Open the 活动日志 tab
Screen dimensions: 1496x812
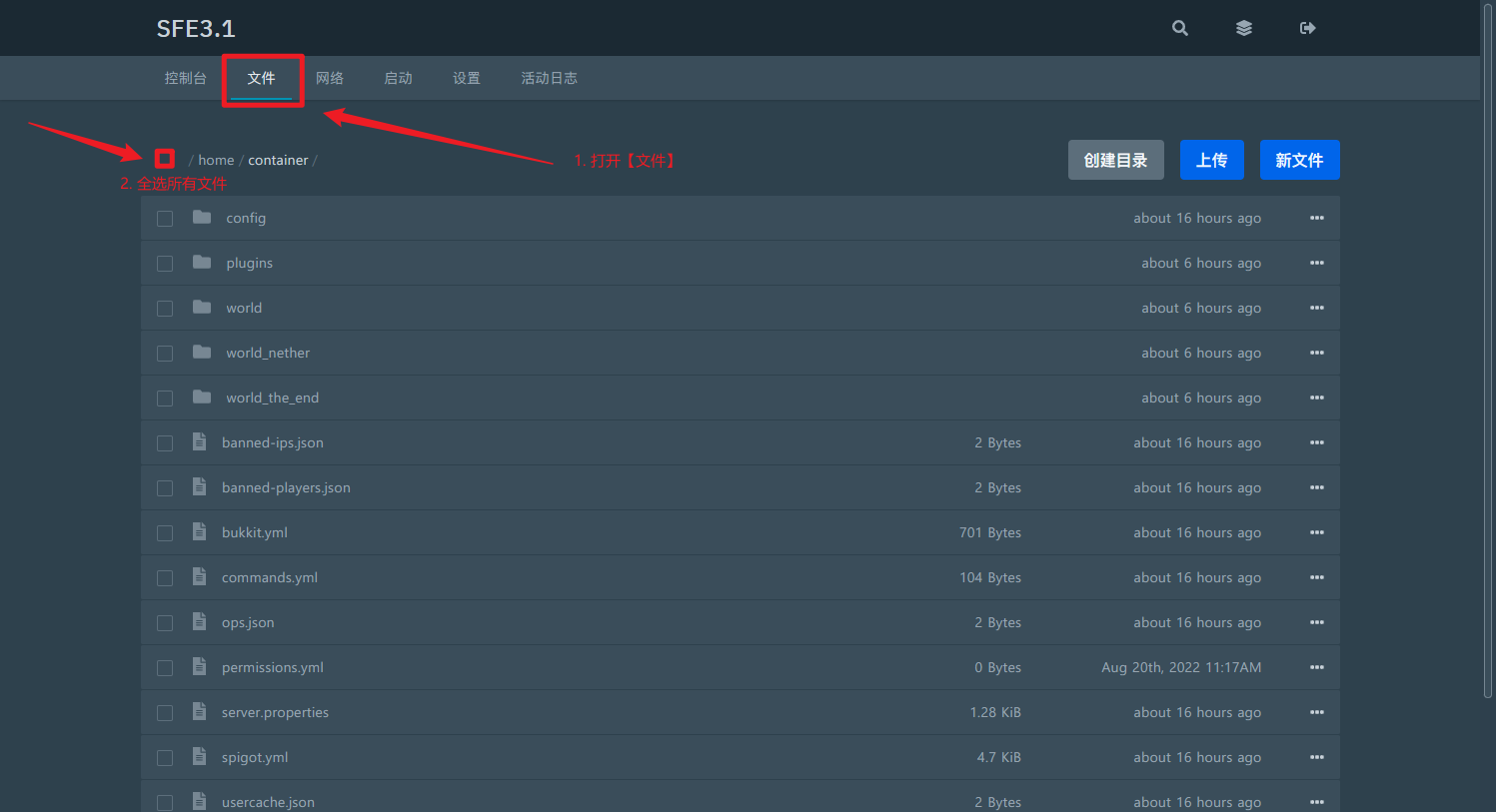point(549,78)
